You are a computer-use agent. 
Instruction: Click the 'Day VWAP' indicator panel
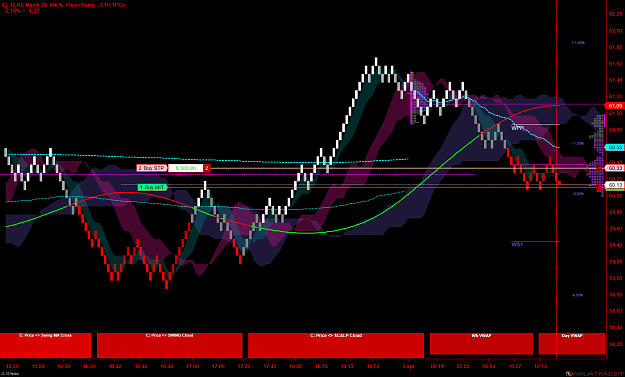click(x=572, y=344)
